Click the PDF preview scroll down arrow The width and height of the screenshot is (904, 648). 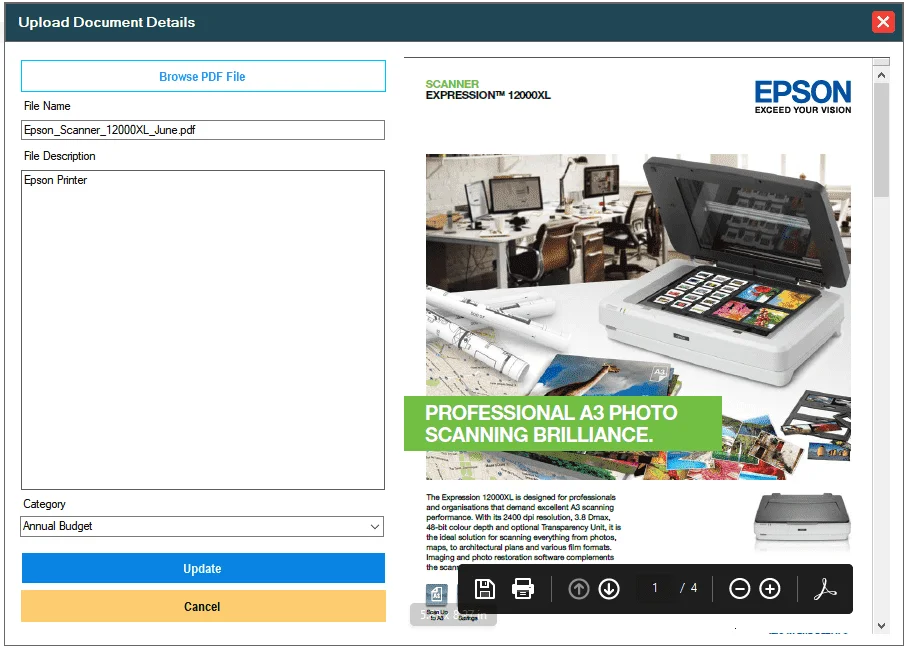tap(881, 626)
